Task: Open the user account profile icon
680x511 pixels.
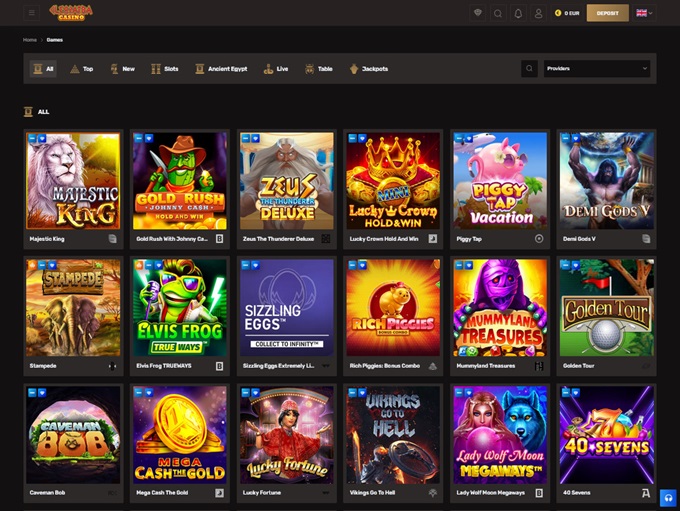Action: pos(539,13)
